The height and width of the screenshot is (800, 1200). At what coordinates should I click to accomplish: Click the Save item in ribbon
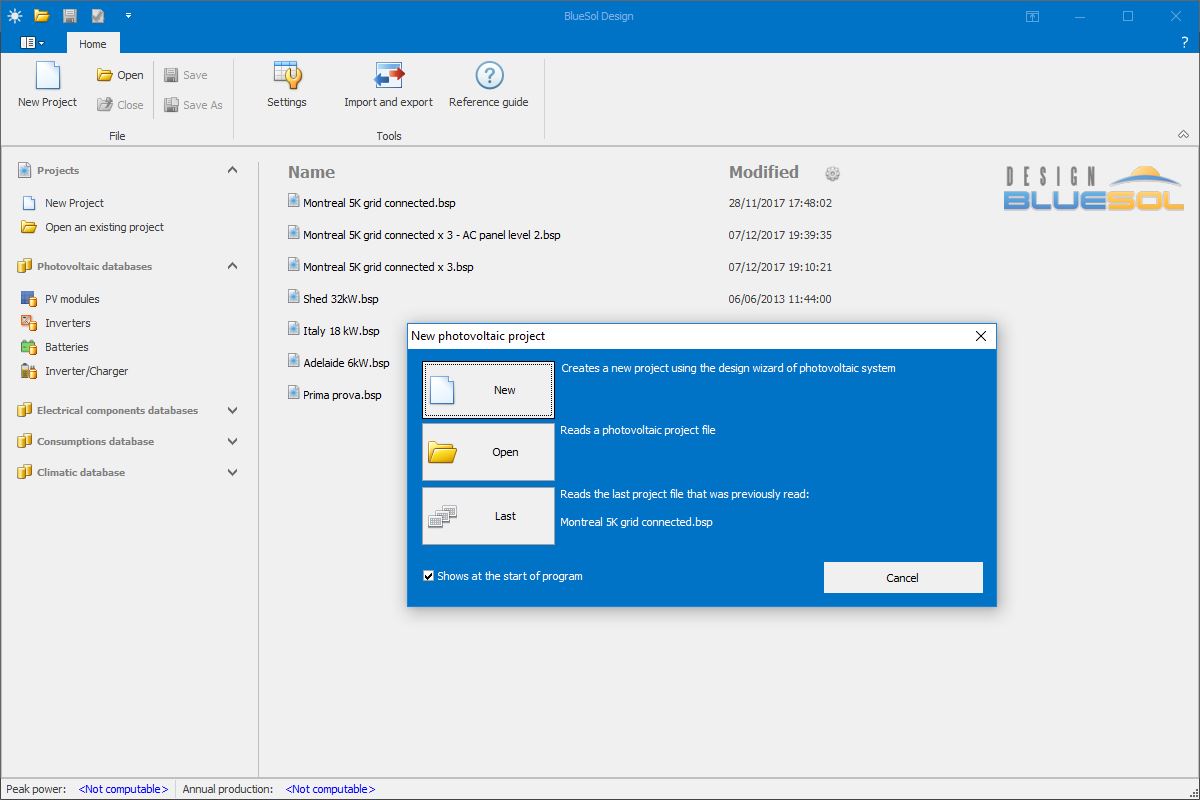pyautogui.click(x=185, y=75)
